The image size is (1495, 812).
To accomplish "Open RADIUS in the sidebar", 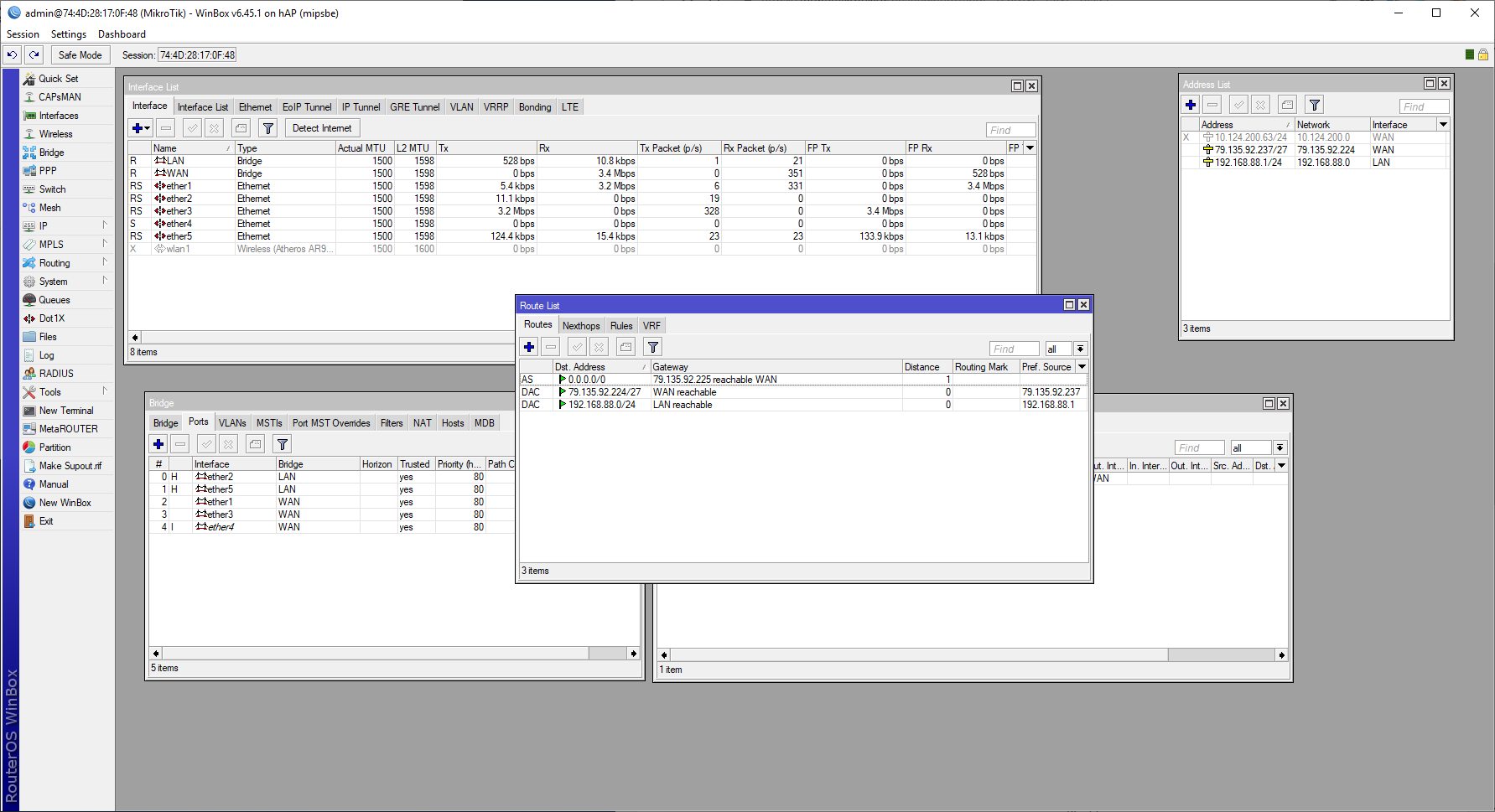I will 56,374.
